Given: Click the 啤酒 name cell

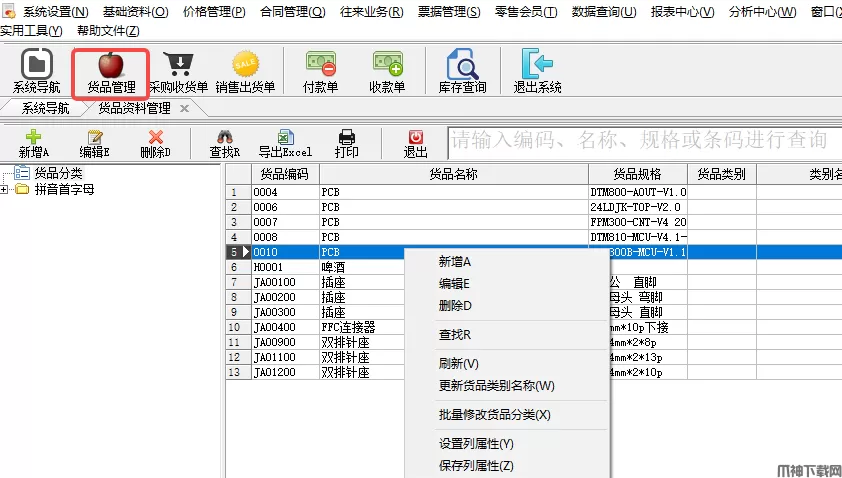Looking at the screenshot, I should pyautogui.click(x=362, y=267).
